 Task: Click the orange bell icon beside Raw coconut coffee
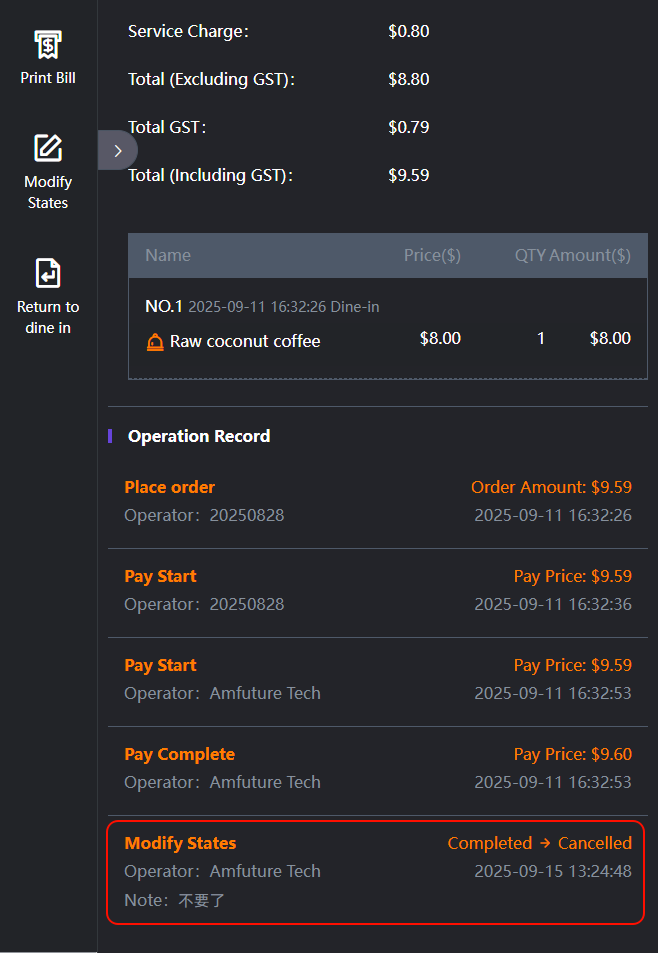154,342
